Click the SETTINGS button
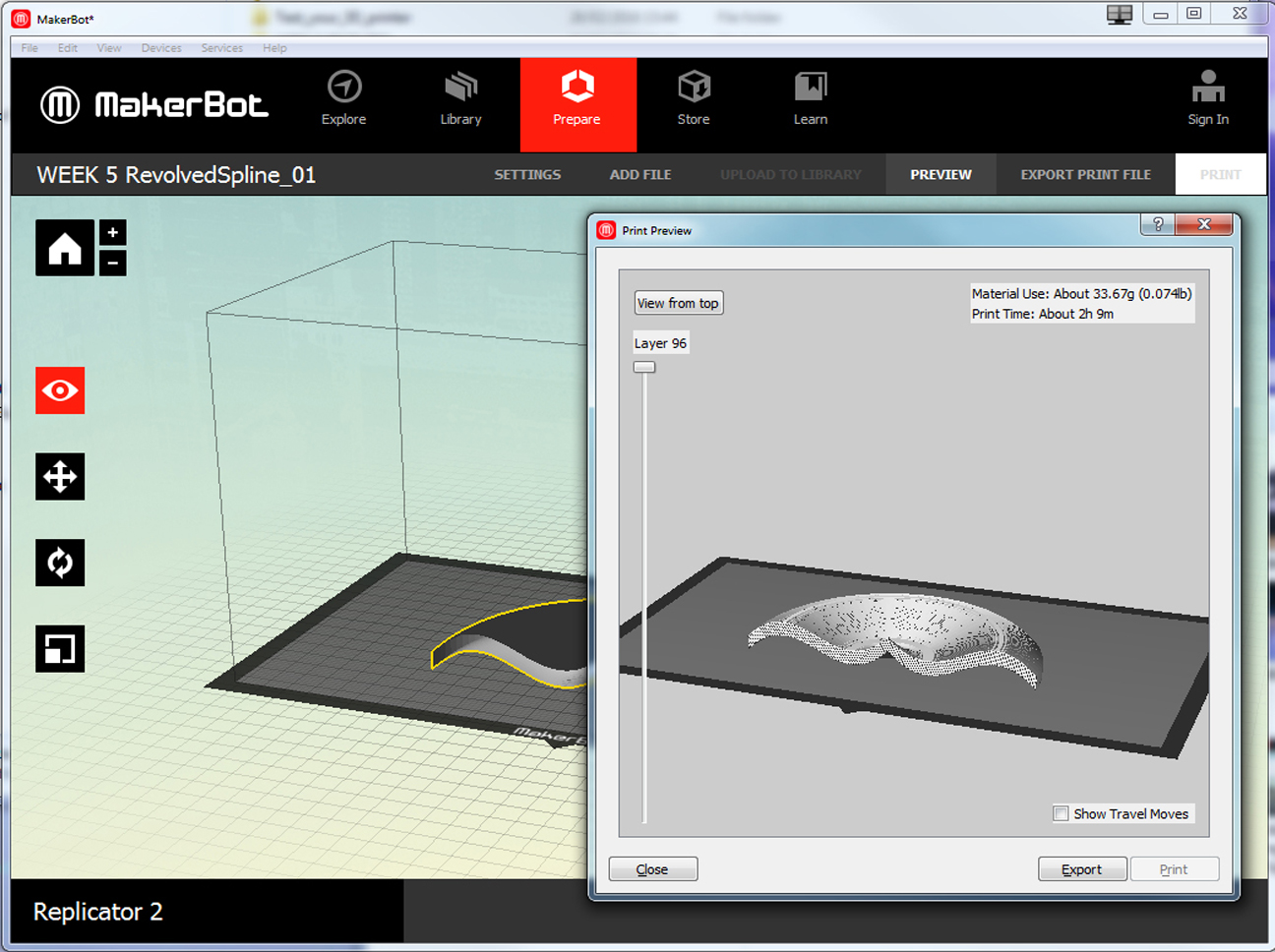Screen dimensions: 1275x952 coord(527,174)
